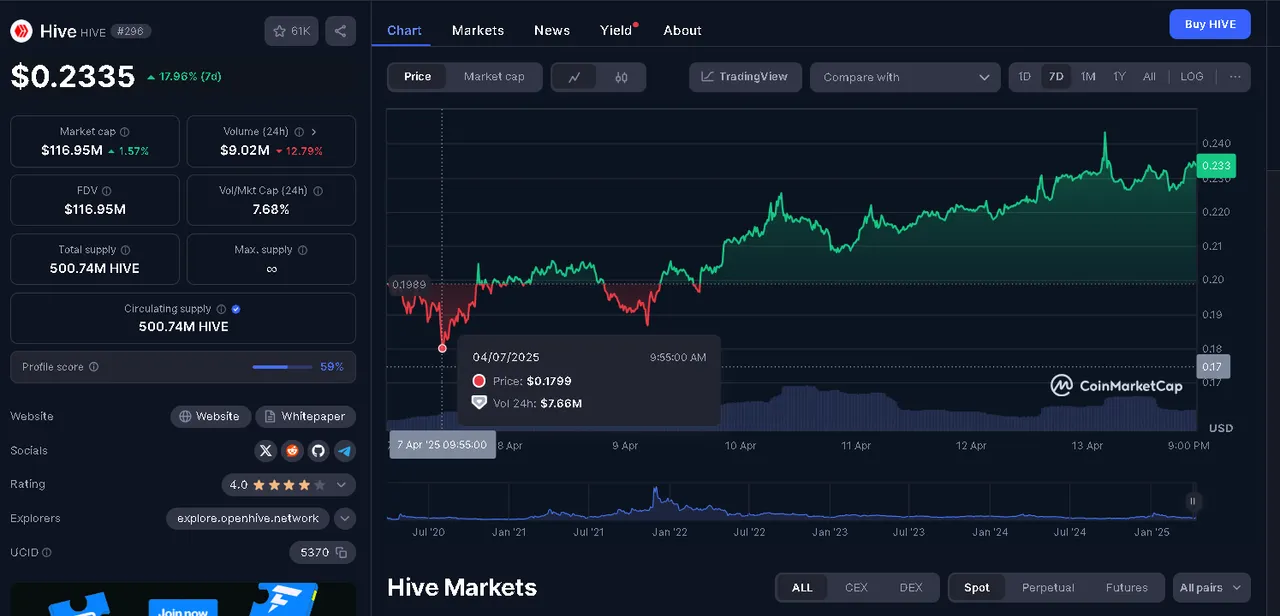Open FDV info tooltip icon
This screenshot has height=616, width=1280.
(107, 190)
